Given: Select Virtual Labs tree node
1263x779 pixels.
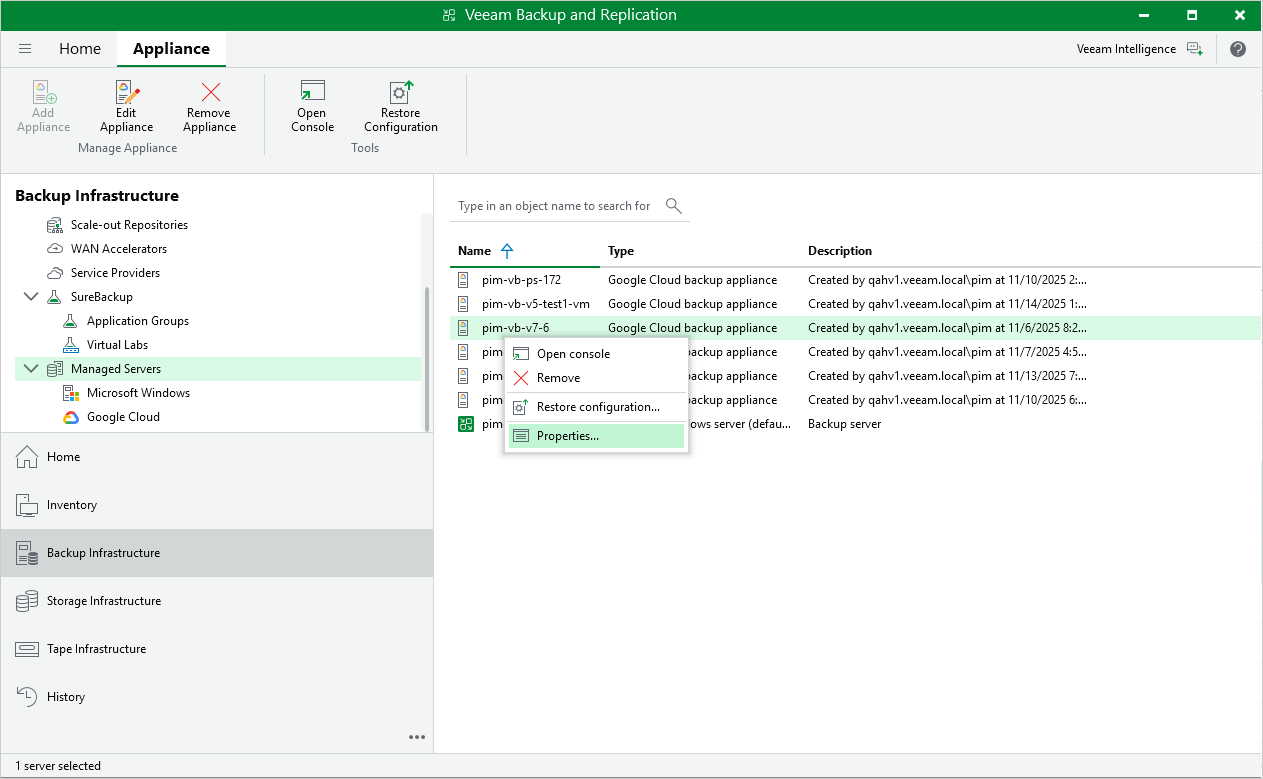Looking at the screenshot, I should pyautogui.click(x=117, y=345).
